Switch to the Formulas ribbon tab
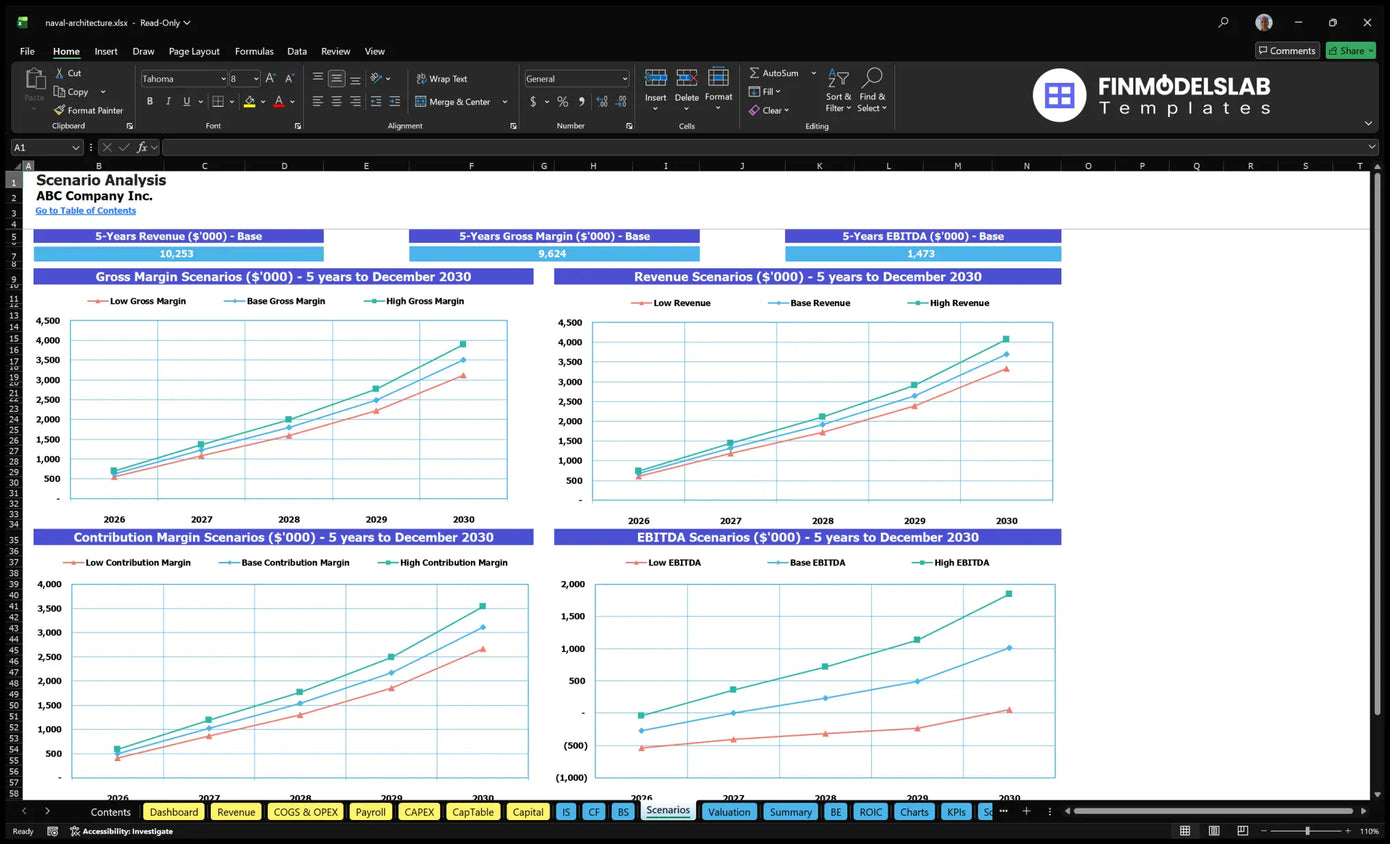 tap(254, 51)
